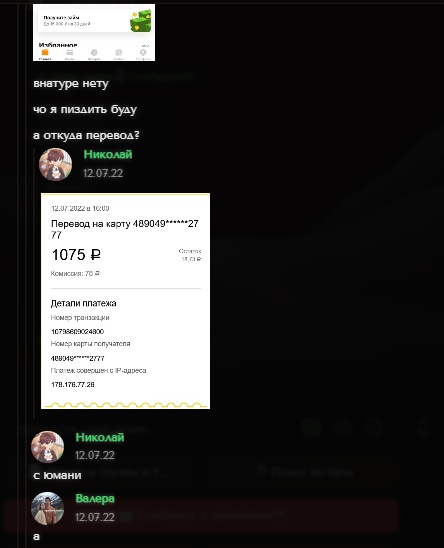Click the loan offer banner in the bank screenshot
The height and width of the screenshot is (548, 444).
tap(94, 21)
